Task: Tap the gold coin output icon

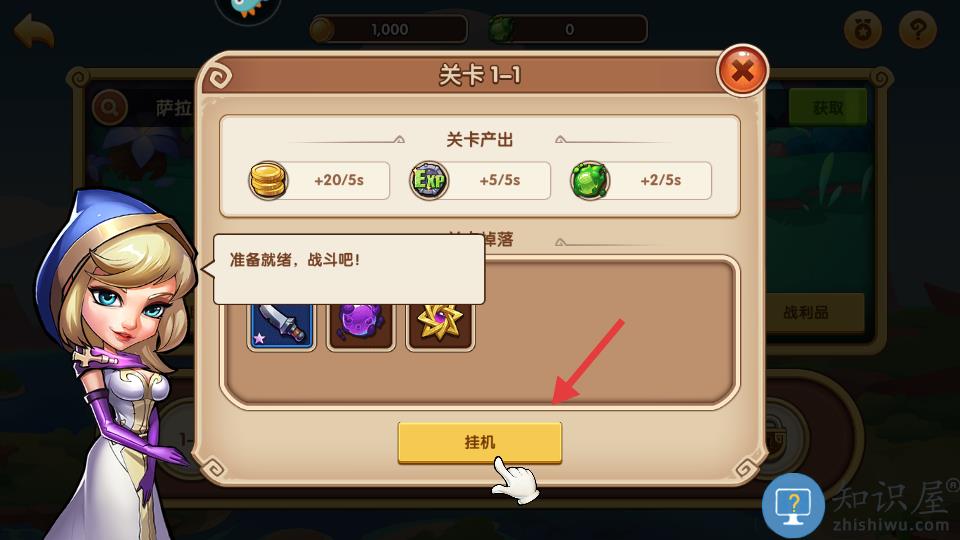Action: 268,180
